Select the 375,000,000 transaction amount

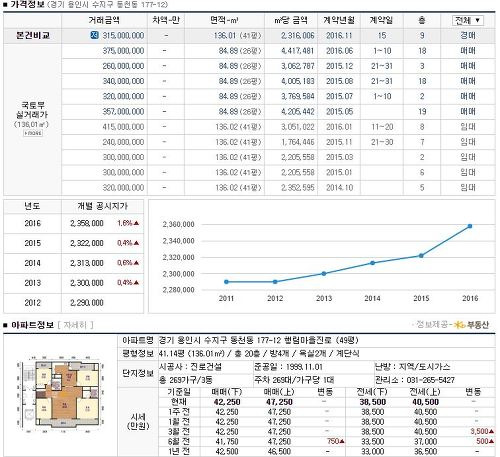[x=123, y=51]
